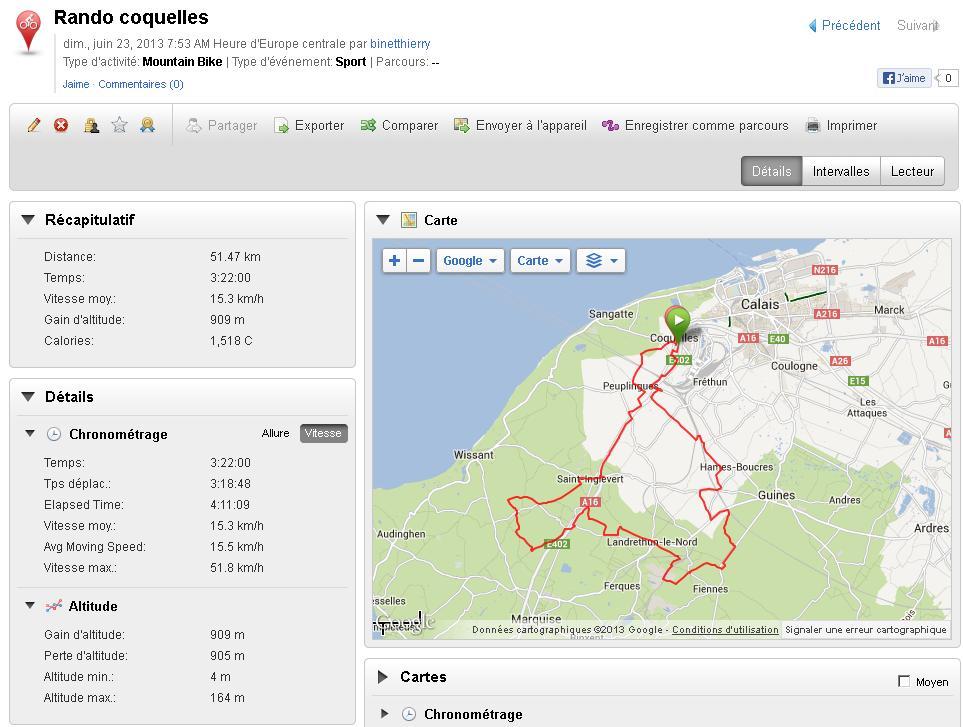Click the red delete activity icon
963x727 pixels.
[61, 125]
